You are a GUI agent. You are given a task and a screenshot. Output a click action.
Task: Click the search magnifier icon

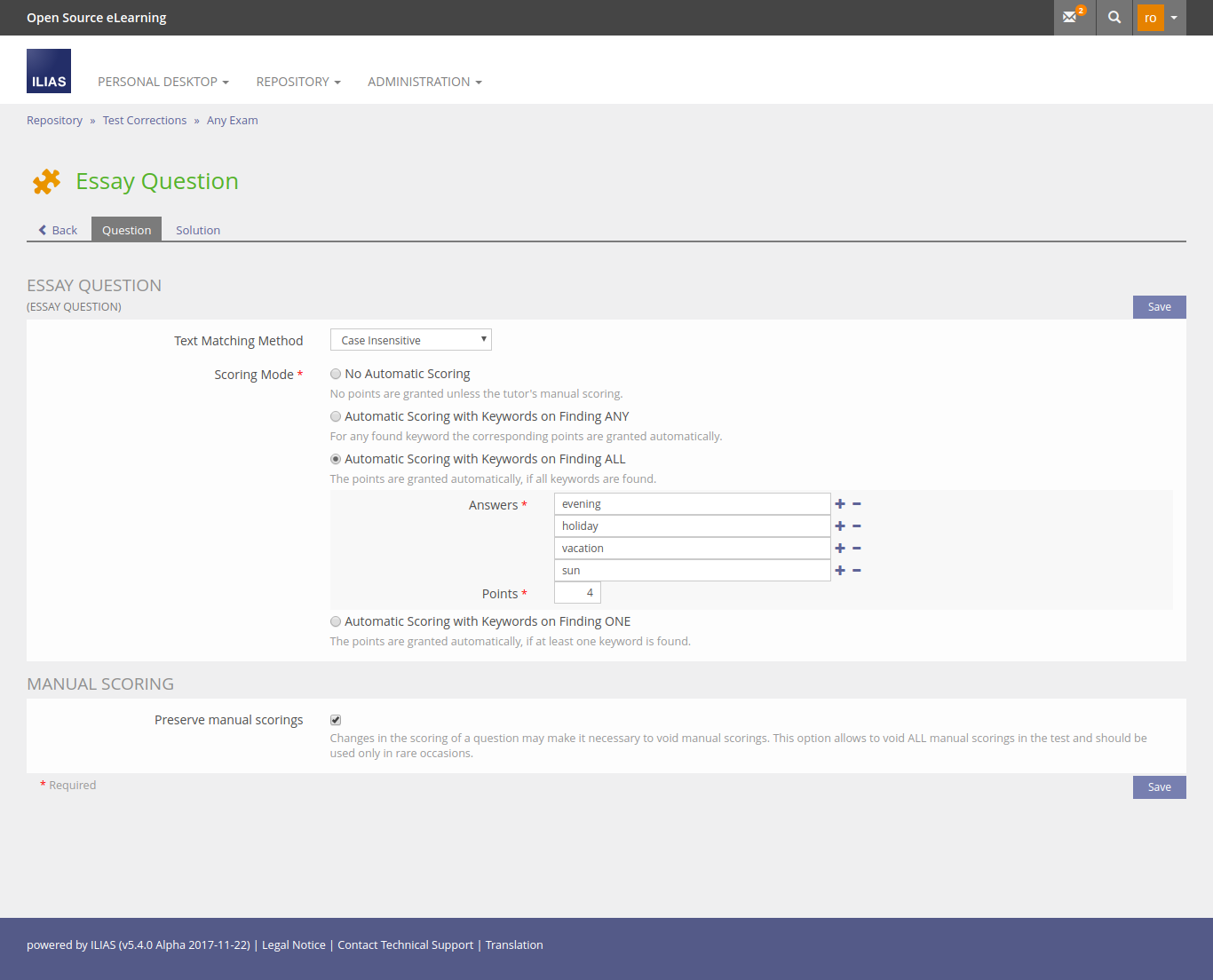(1114, 18)
